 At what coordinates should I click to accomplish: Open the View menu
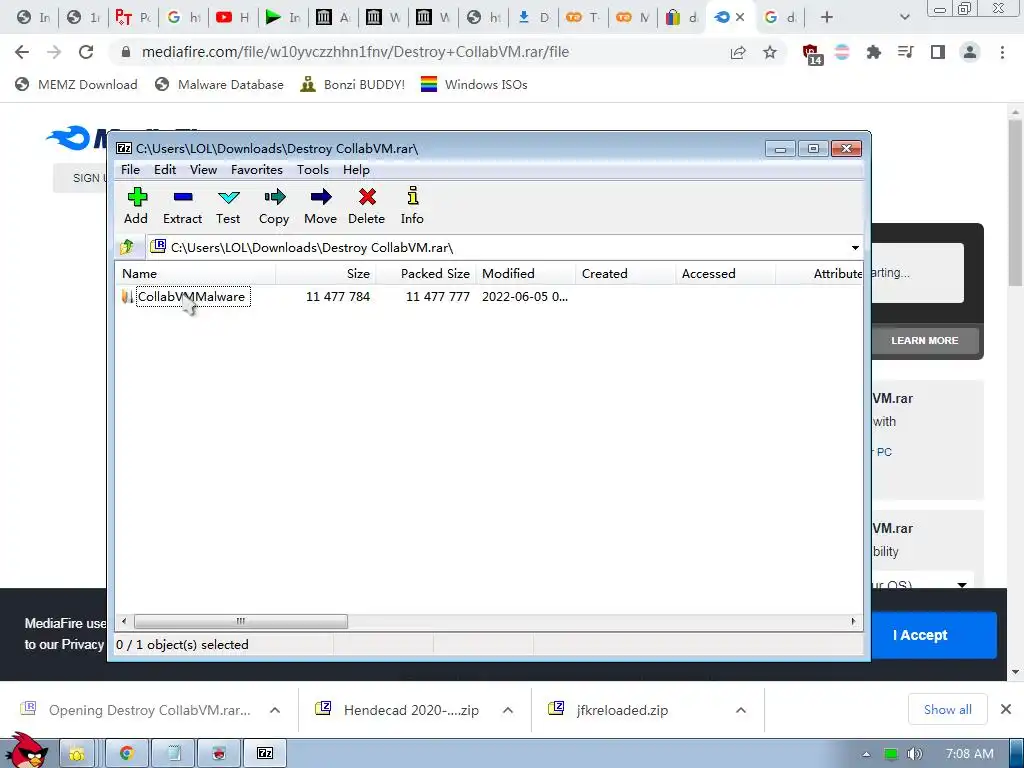[203, 170]
